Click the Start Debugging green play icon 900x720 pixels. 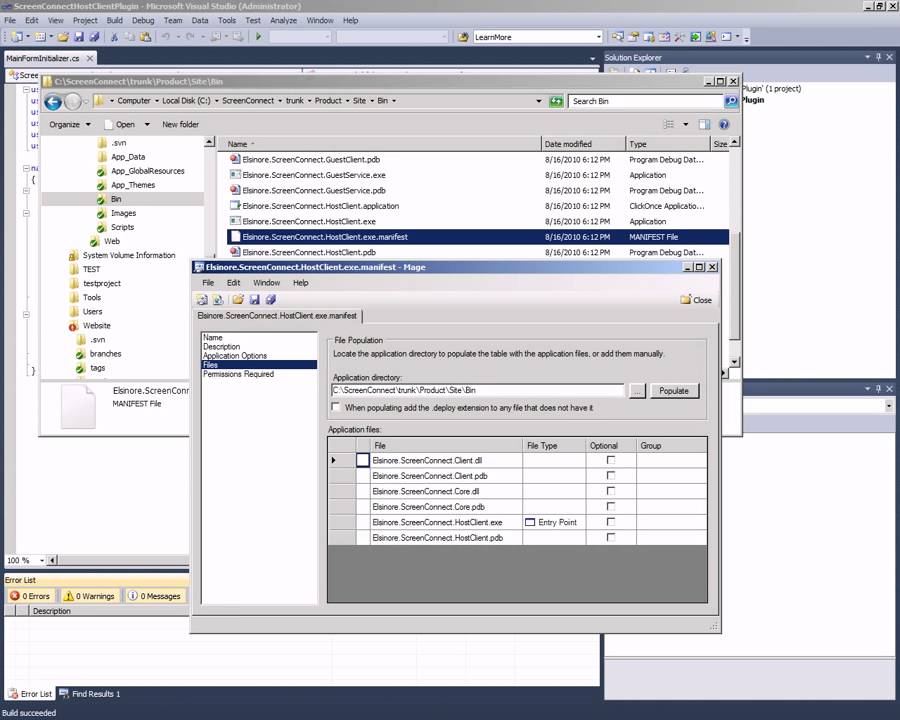pyautogui.click(x=258, y=37)
